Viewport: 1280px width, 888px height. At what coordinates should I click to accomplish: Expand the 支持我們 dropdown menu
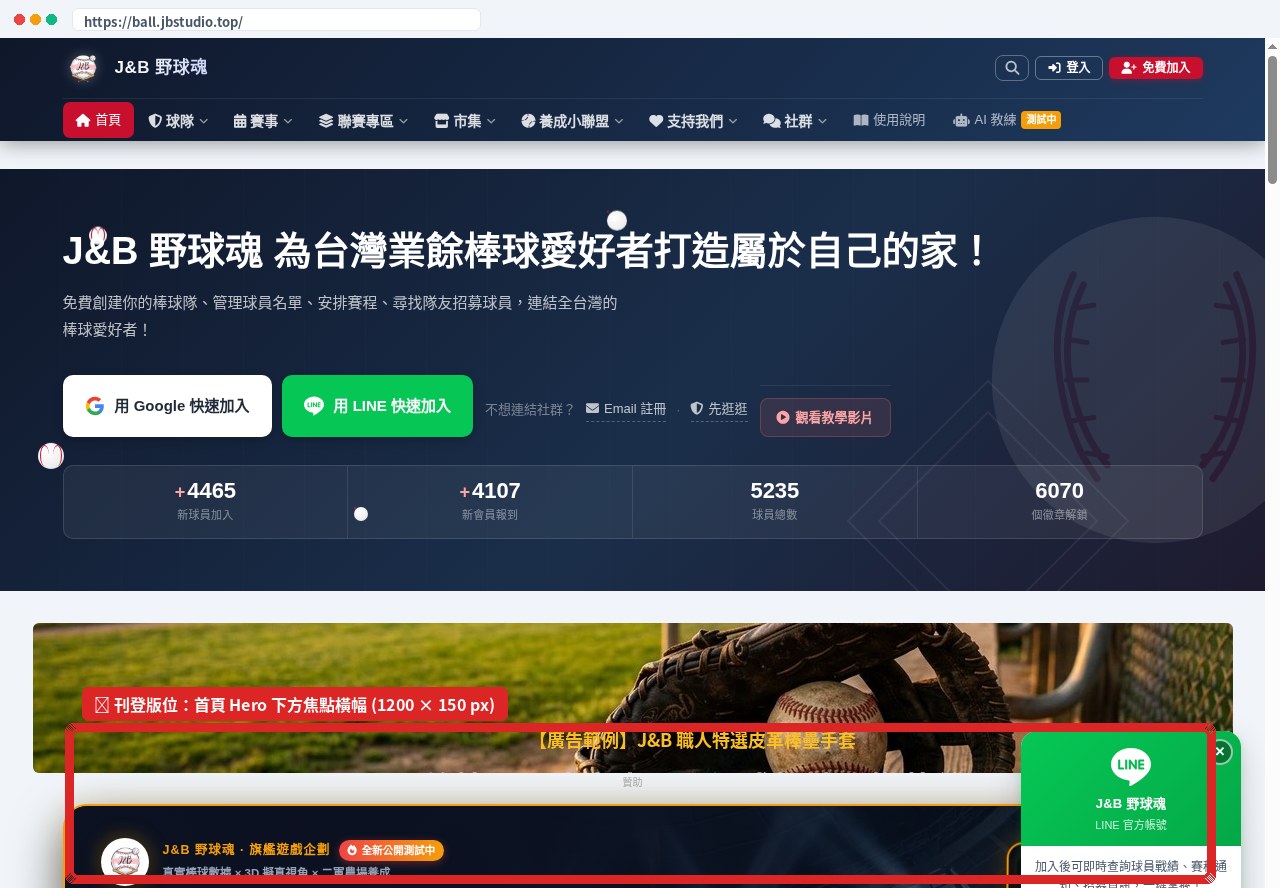coord(693,121)
